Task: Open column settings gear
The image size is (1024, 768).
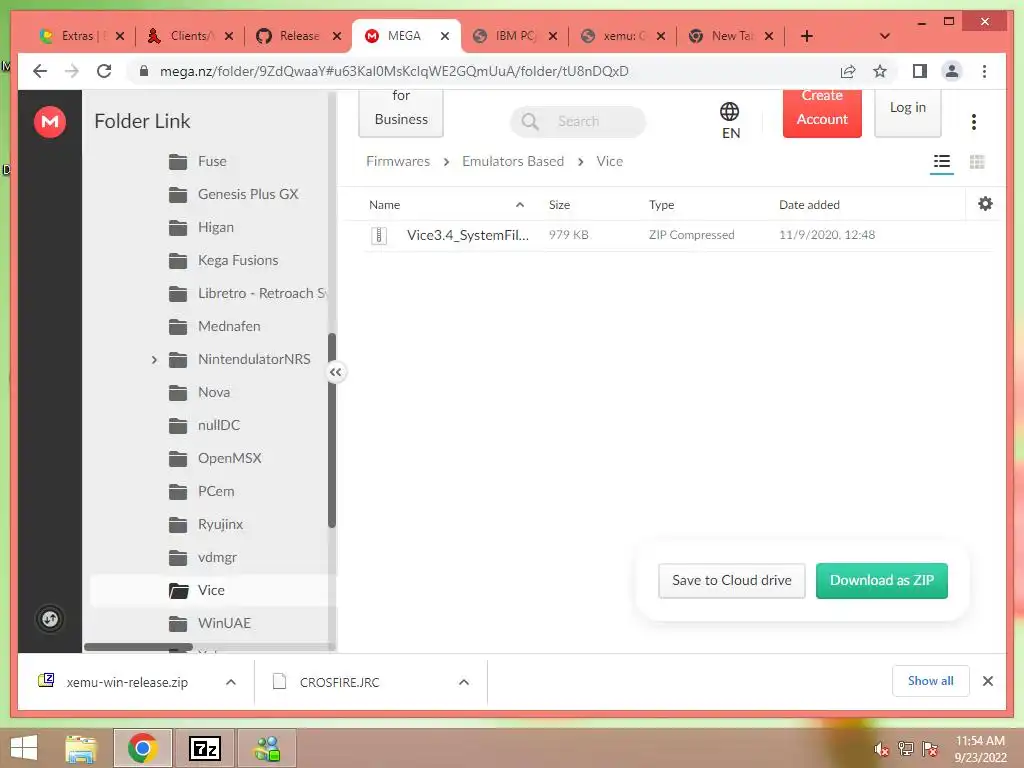Action: pos(985,204)
